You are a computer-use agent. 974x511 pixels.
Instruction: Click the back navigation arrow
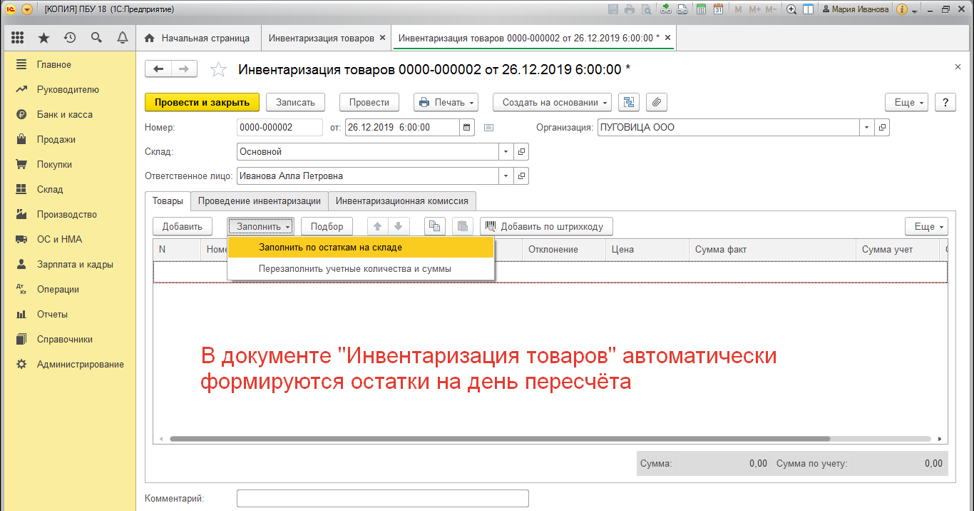(x=159, y=69)
